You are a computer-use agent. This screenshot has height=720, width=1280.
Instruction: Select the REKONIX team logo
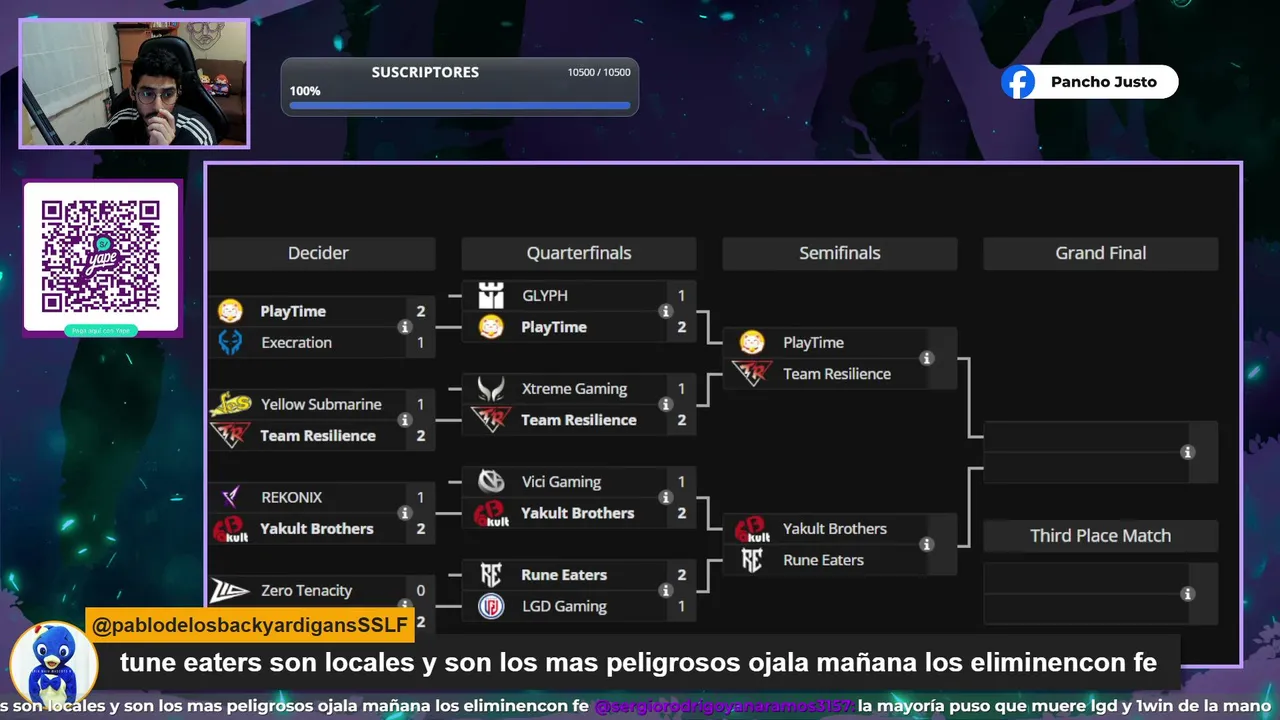tap(230, 497)
